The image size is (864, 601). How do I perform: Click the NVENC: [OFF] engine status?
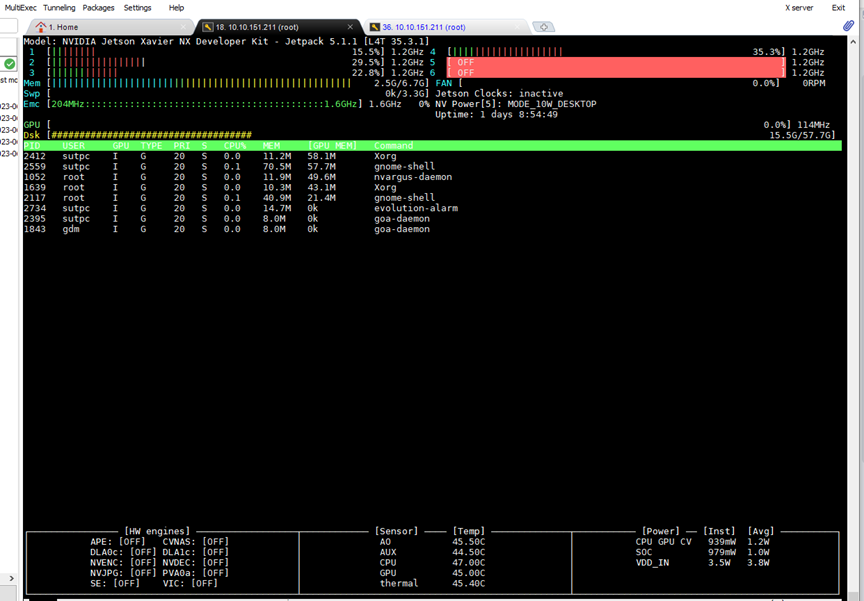(123, 562)
